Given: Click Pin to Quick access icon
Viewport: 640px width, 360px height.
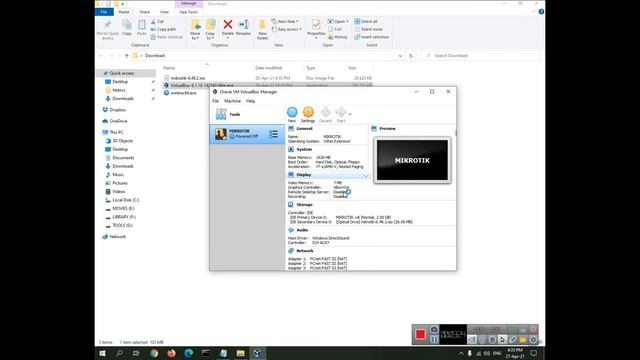Looking at the screenshot, I should 107,25.
